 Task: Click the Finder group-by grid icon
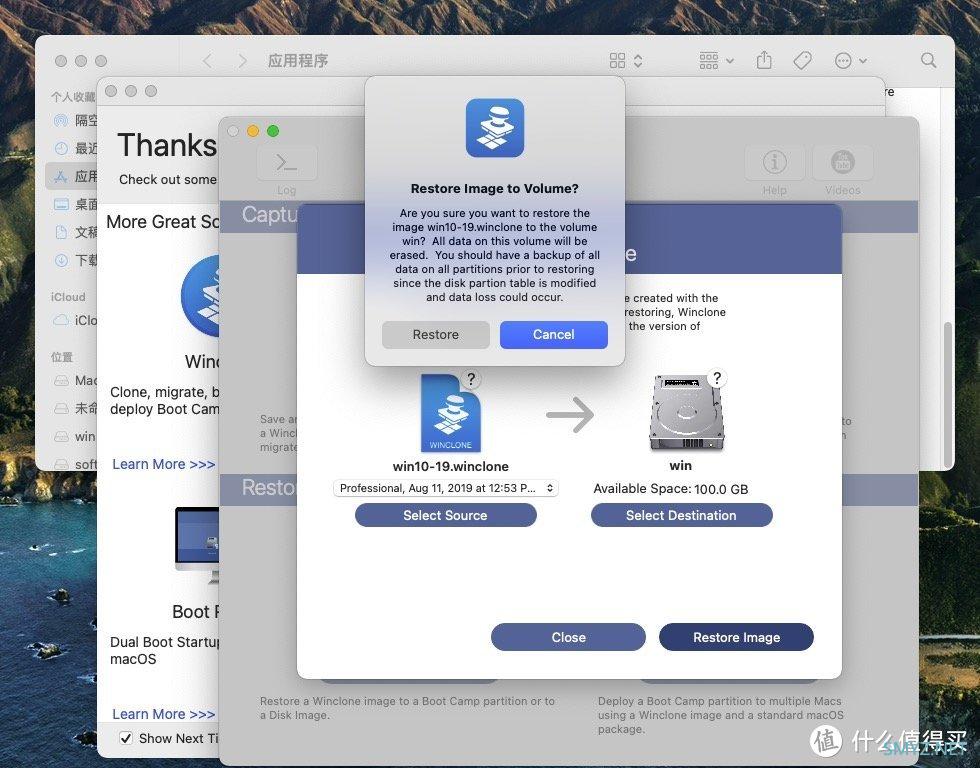[x=709, y=61]
